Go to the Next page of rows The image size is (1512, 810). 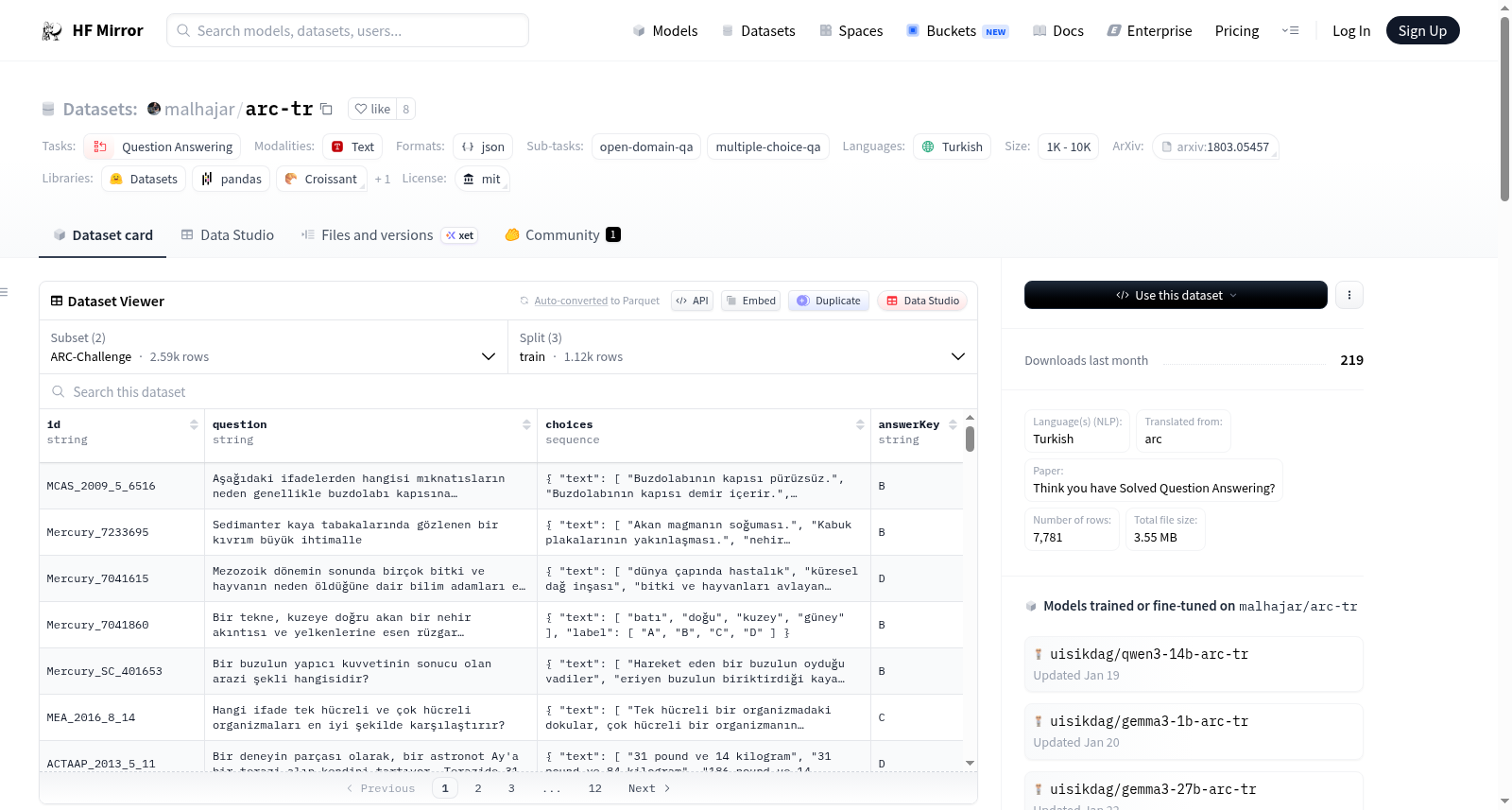[x=649, y=788]
